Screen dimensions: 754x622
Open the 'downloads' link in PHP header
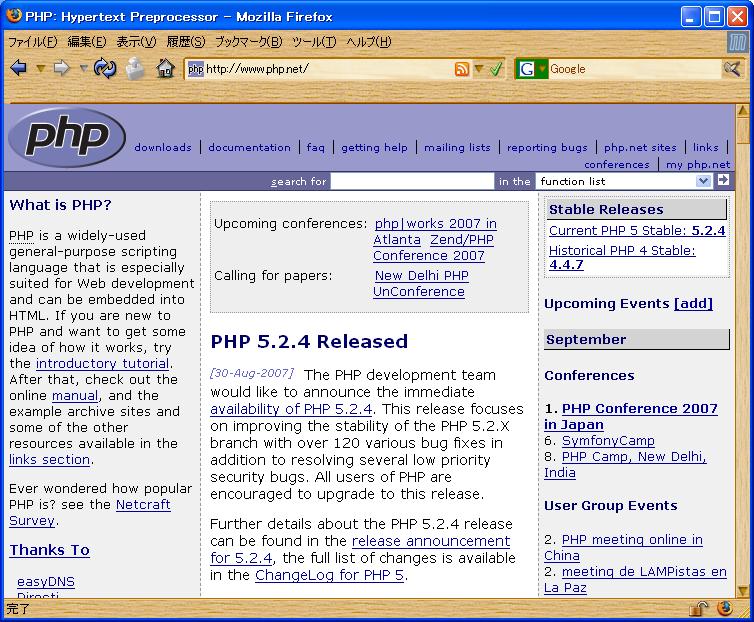(x=162, y=147)
